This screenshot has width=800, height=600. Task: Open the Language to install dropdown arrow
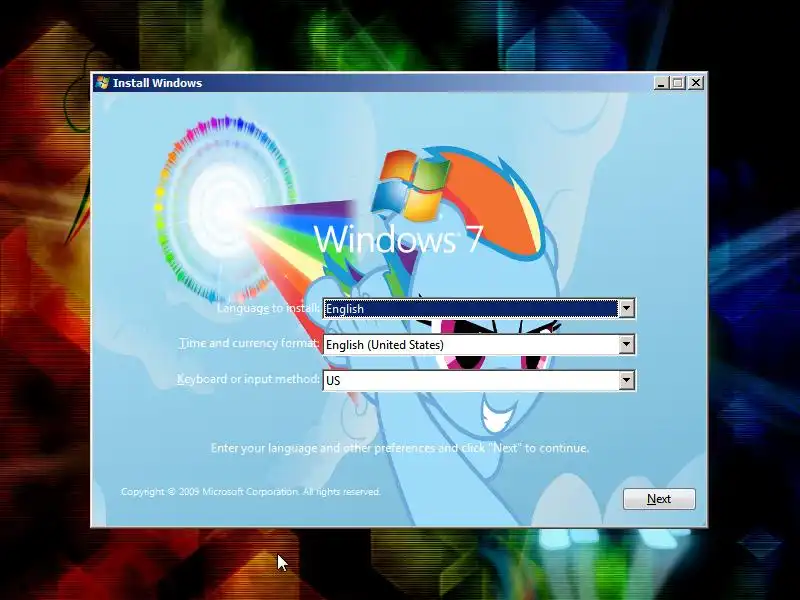(x=626, y=308)
